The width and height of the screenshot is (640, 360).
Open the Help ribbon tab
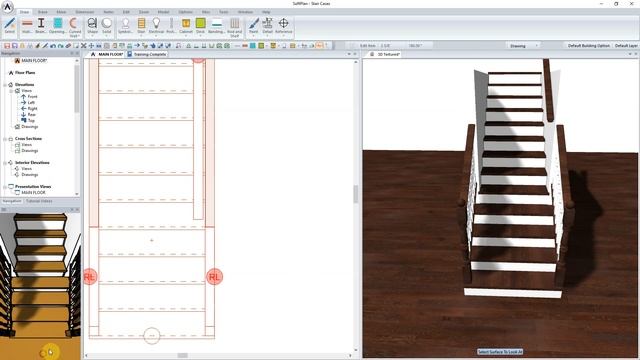(x=266, y=12)
